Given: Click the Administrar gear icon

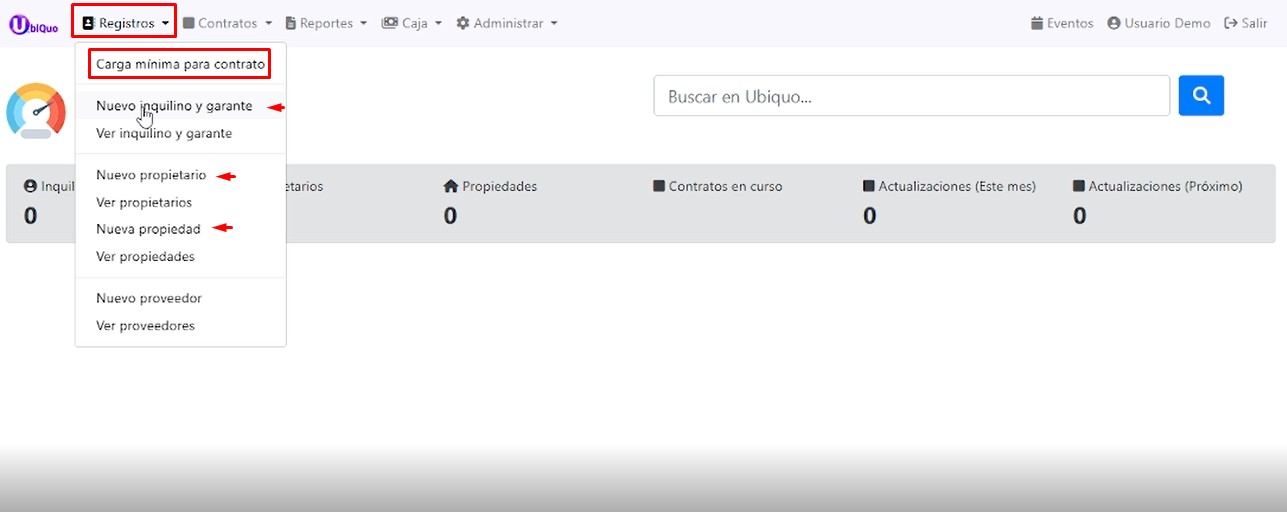Looking at the screenshot, I should (x=463, y=23).
